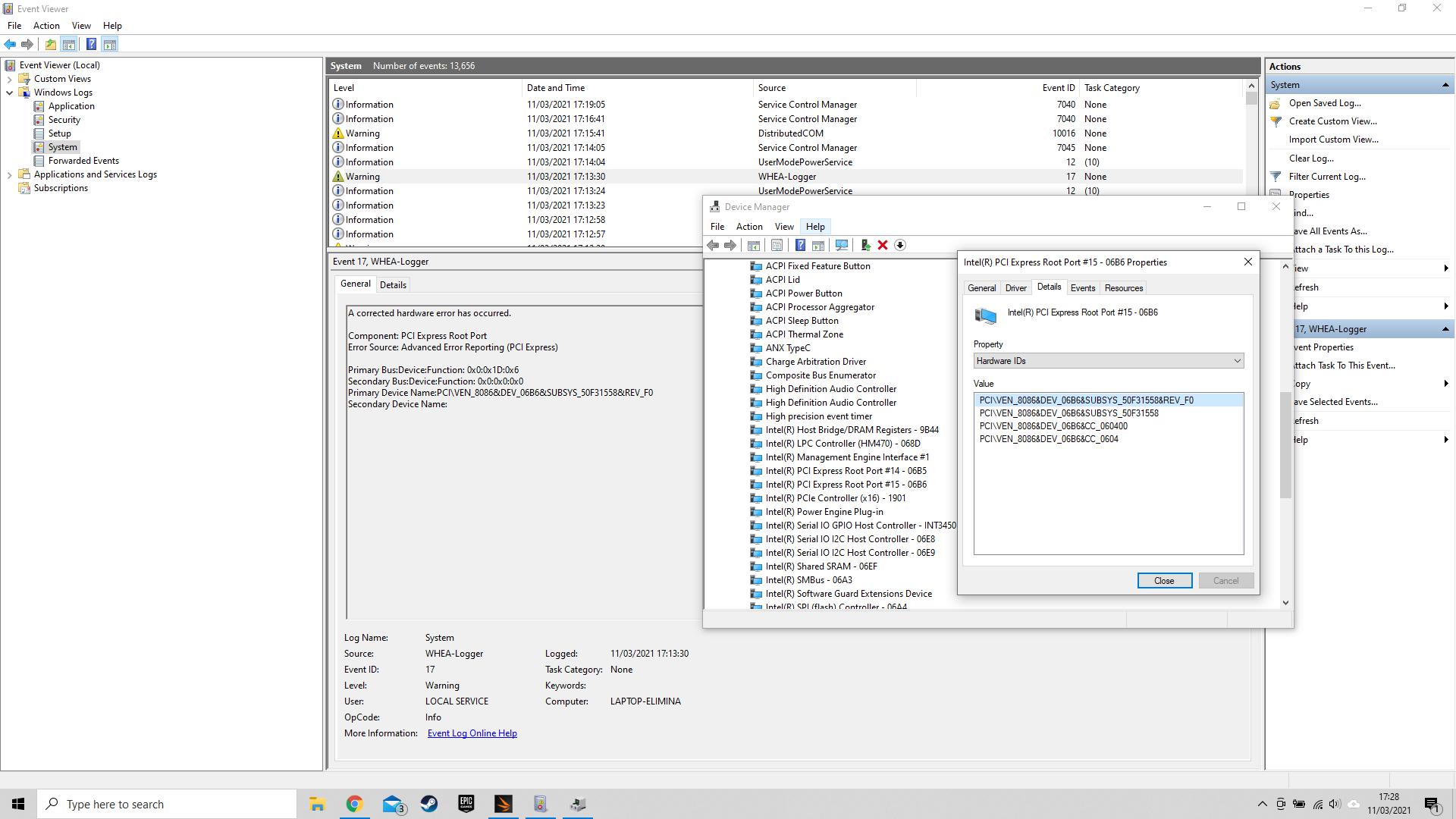1456x819 pixels.
Task: Click update device driver toolbar icon
Action: [865, 246]
